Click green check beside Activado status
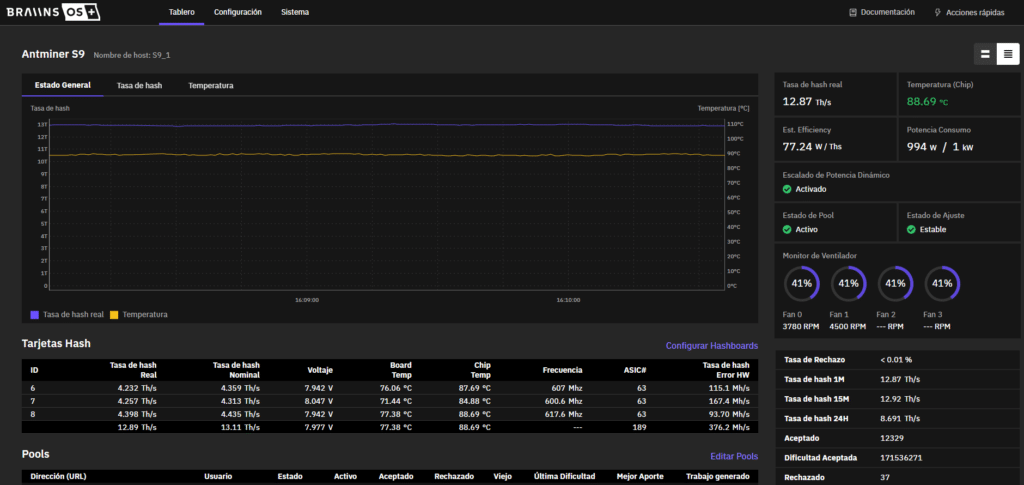Image resolution: width=1024 pixels, height=485 pixels. coord(787,189)
